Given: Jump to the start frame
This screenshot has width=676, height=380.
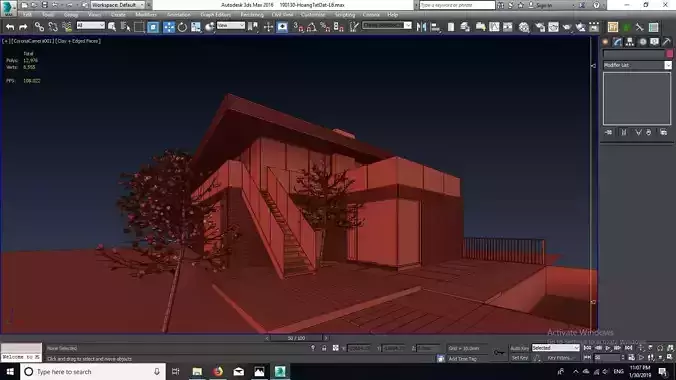Looking at the screenshot, I should [587, 348].
